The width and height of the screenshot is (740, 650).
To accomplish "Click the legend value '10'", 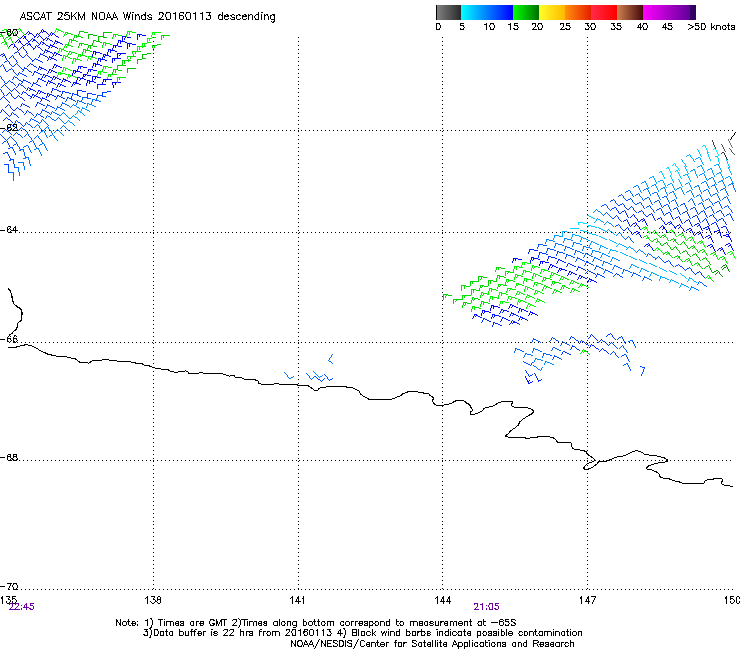I will (x=489, y=27).
